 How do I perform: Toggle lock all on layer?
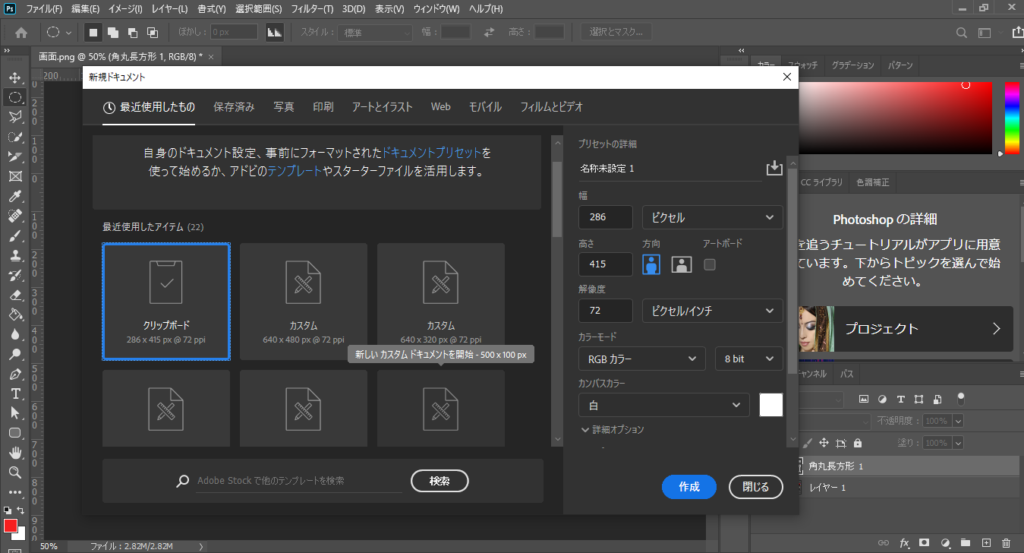[x=857, y=443]
